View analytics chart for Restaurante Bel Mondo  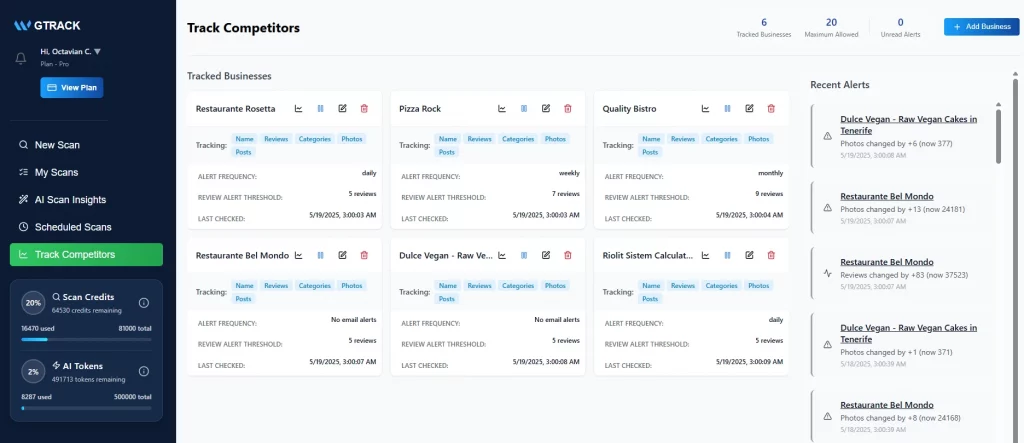tap(298, 255)
